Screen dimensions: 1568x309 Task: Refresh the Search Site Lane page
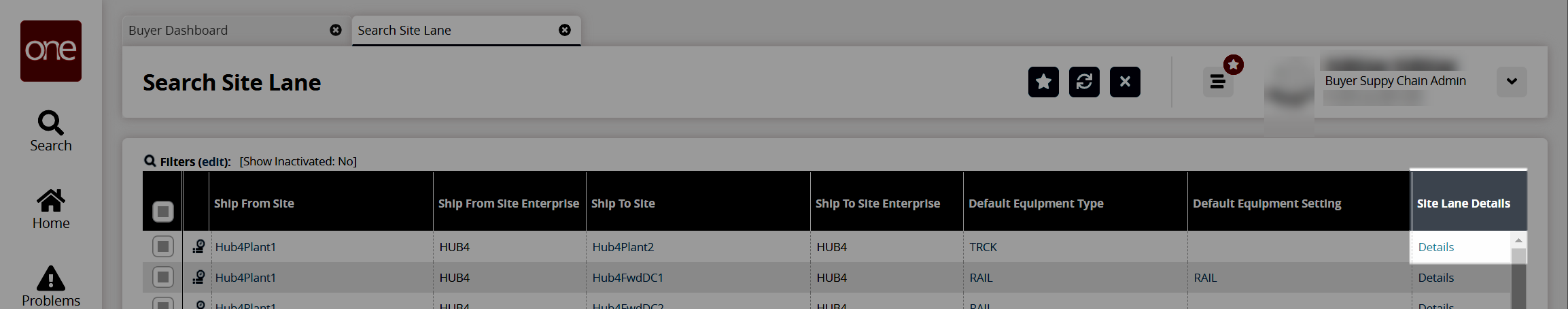click(1084, 82)
